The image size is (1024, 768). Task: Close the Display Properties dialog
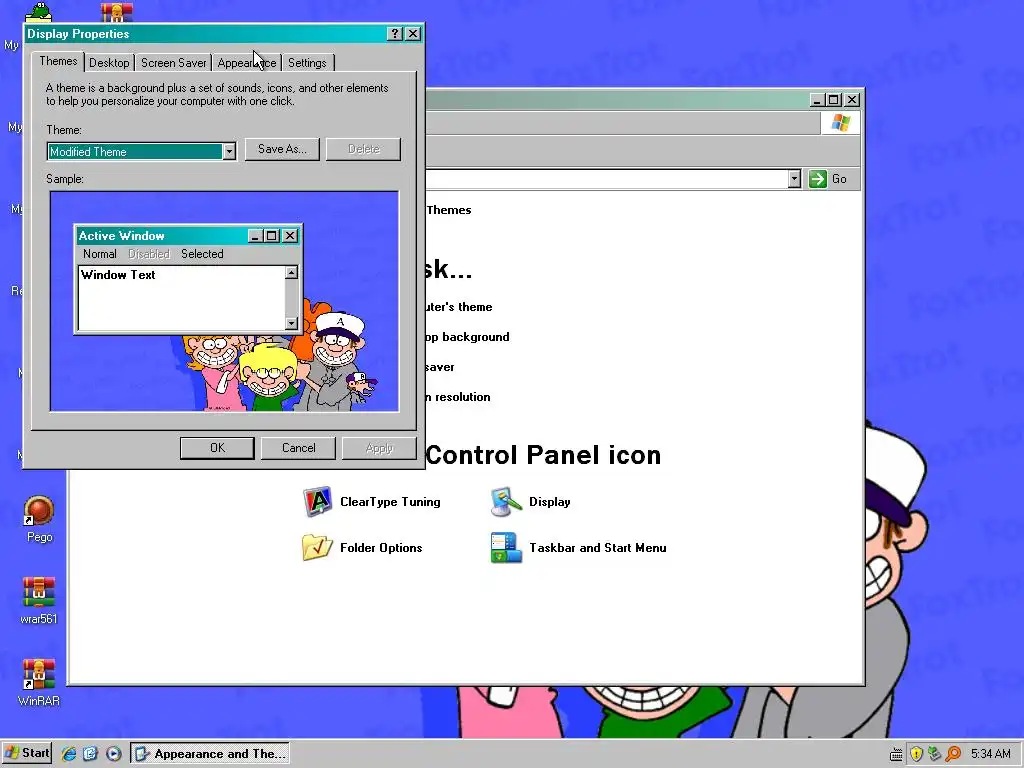(413, 34)
